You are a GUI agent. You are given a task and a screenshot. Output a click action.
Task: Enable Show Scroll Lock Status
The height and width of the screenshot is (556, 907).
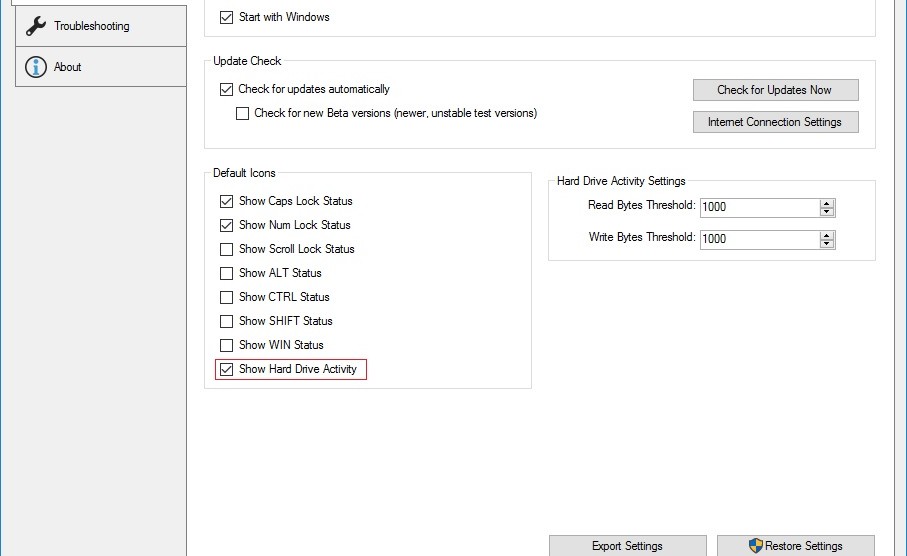point(227,249)
